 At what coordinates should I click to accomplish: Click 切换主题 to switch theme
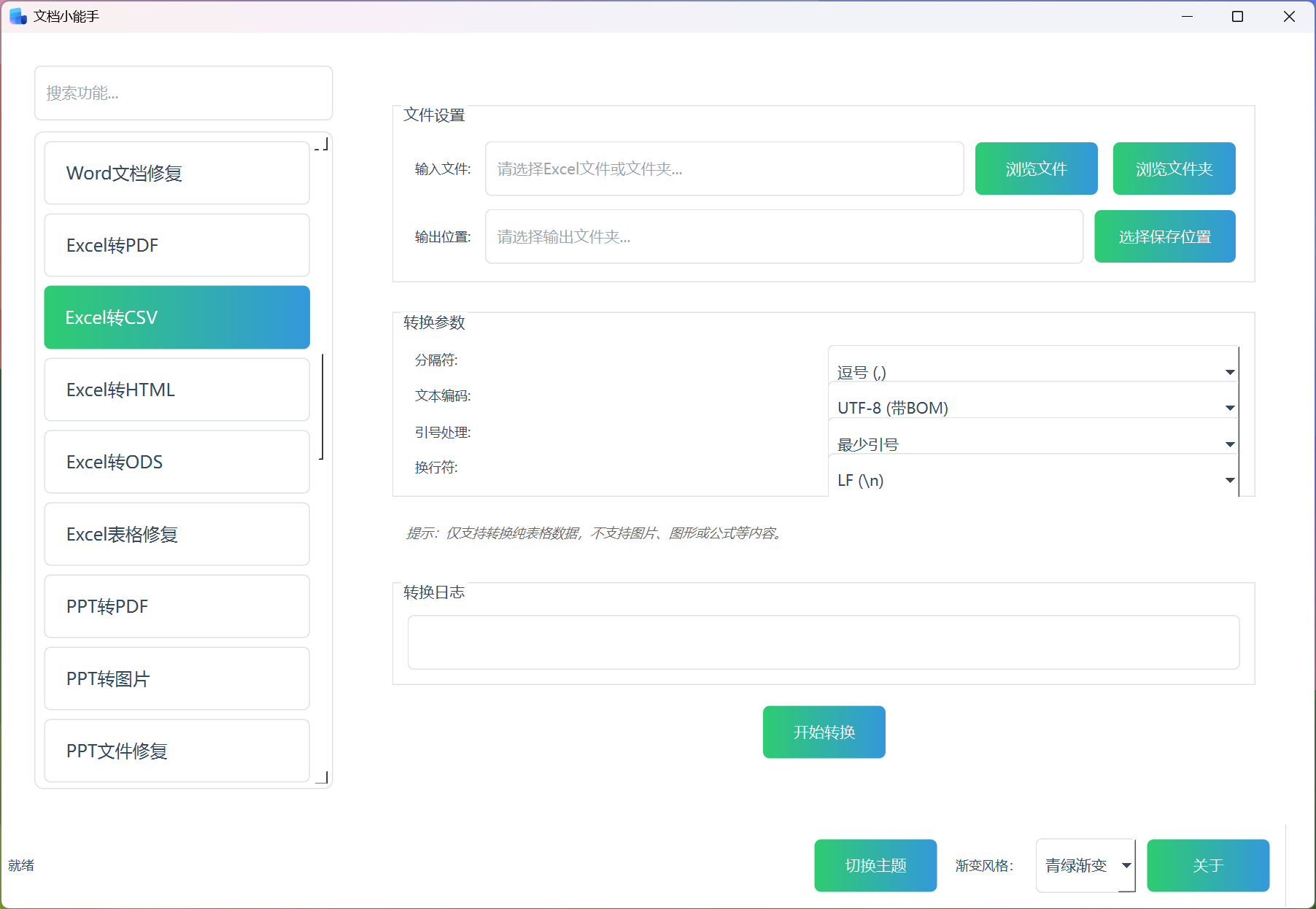point(875,865)
